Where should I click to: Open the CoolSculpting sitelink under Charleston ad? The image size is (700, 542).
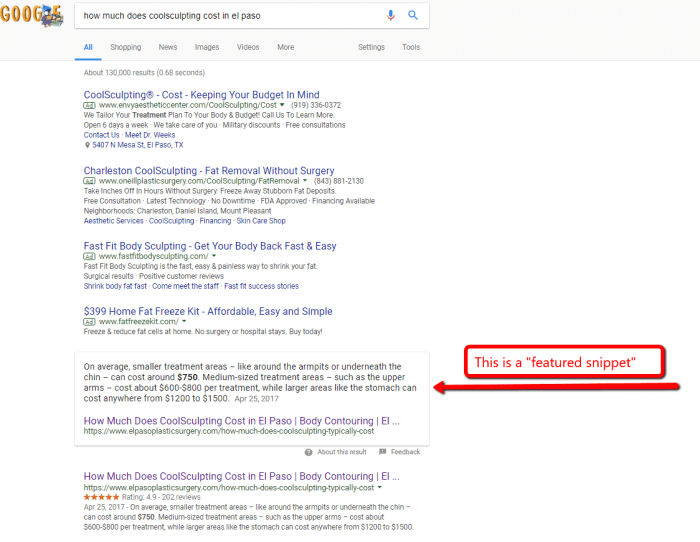click(171, 221)
